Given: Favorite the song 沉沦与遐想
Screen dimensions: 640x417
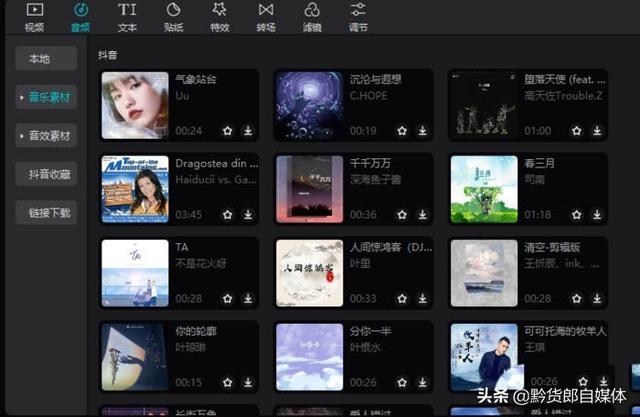Looking at the screenshot, I should click(x=402, y=131).
